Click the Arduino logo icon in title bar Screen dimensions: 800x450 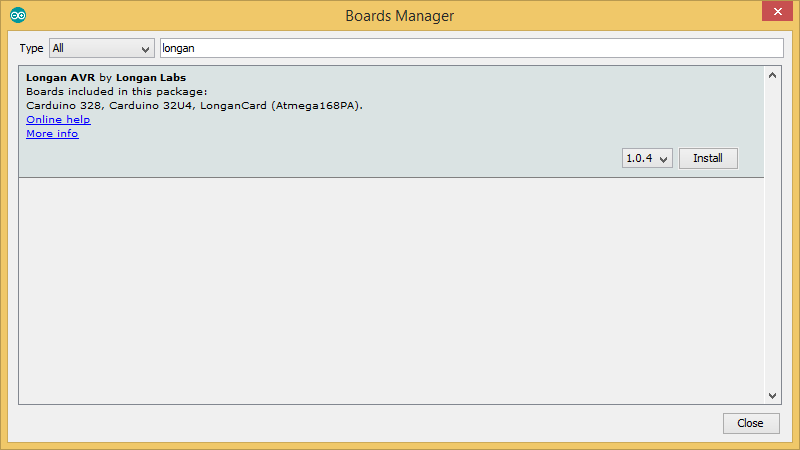click(18, 15)
